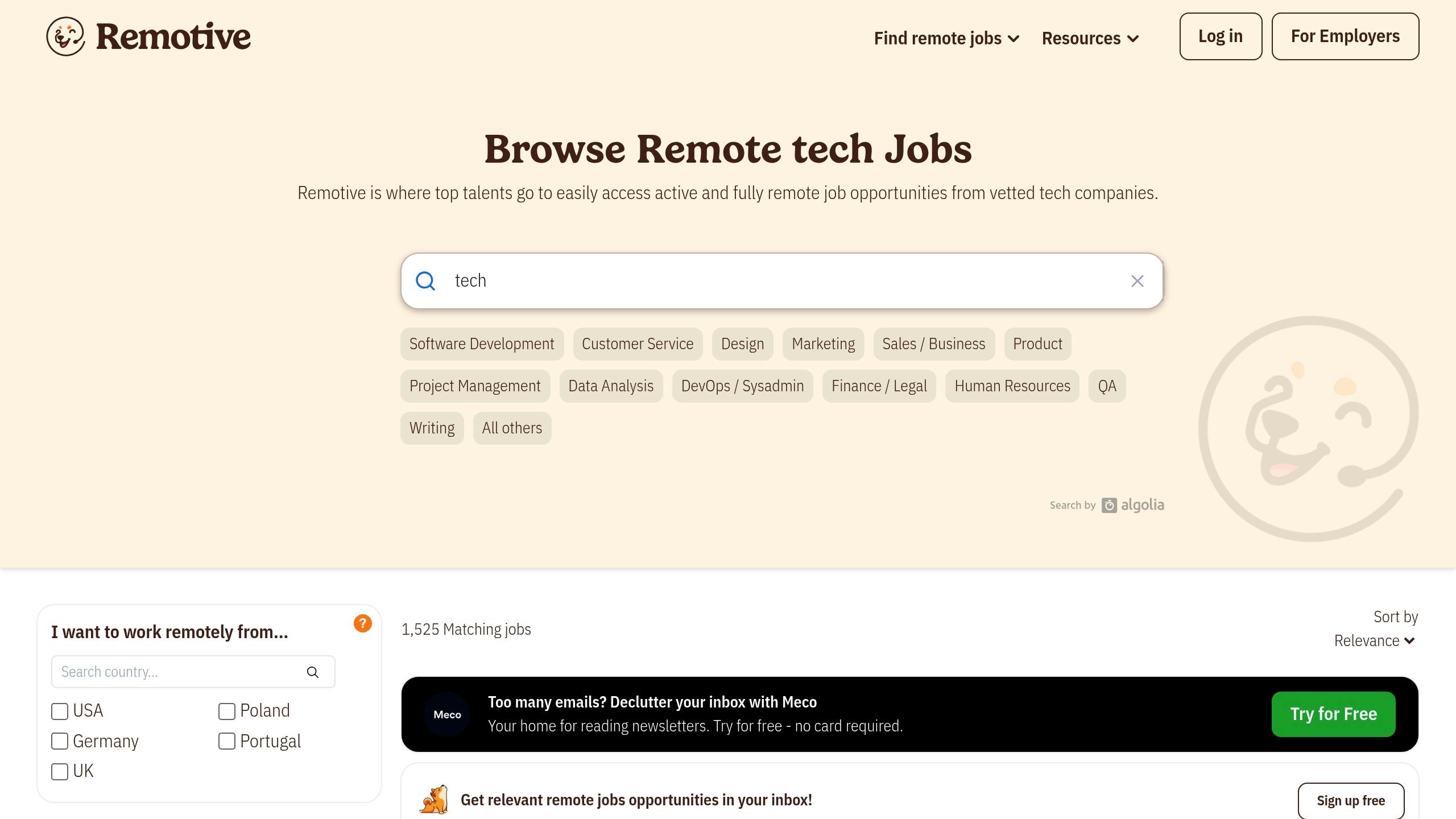This screenshot has width=1456, height=819.
Task: Click the Algolia search logo icon
Action: tap(1110, 504)
